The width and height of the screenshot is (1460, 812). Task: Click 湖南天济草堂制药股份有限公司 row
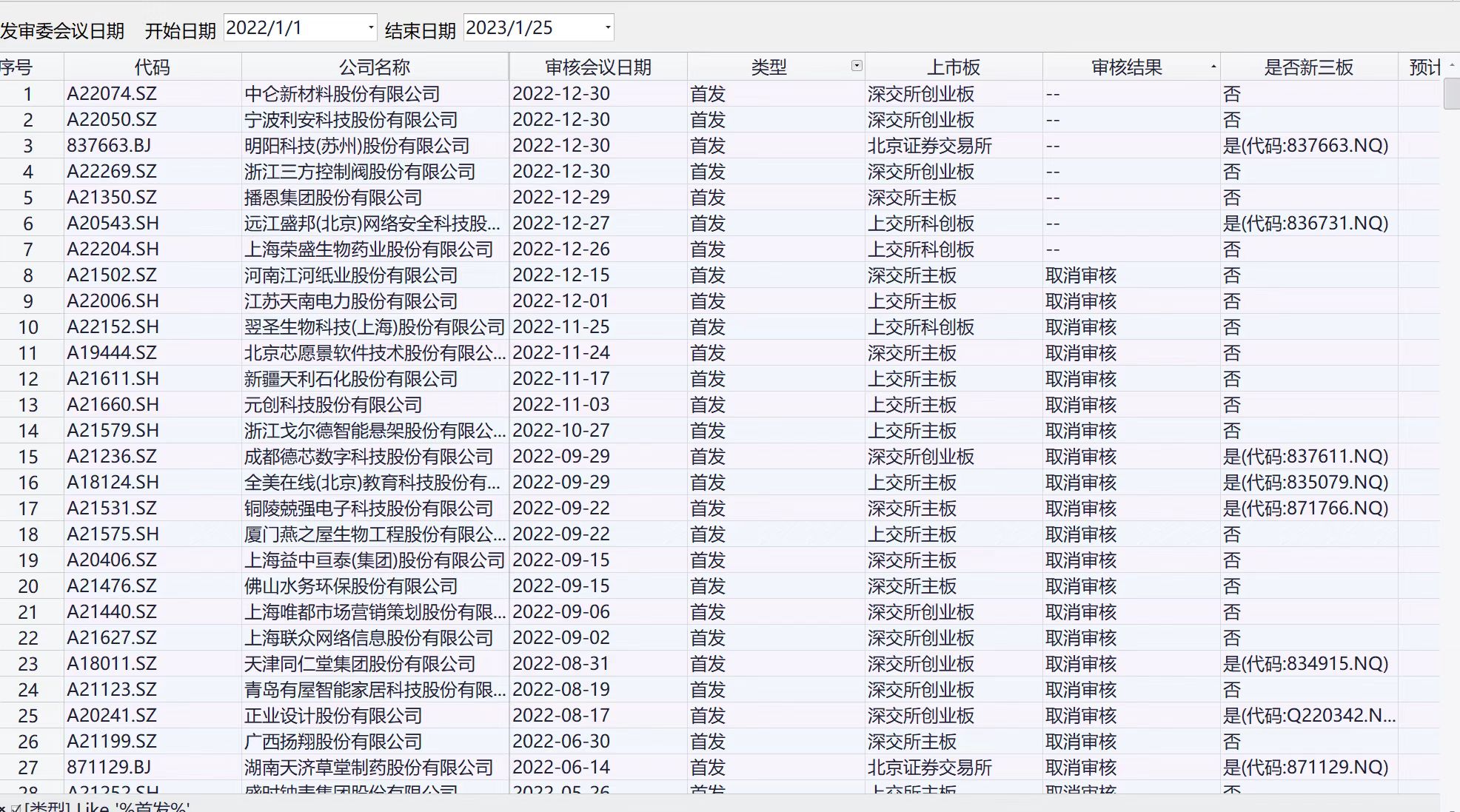[x=369, y=768]
